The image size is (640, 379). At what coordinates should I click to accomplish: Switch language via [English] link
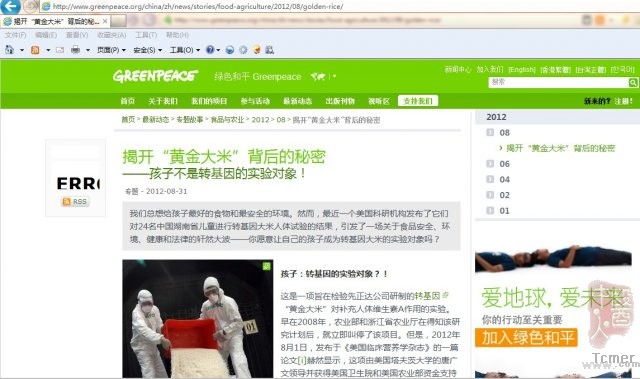[x=522, y=70]
